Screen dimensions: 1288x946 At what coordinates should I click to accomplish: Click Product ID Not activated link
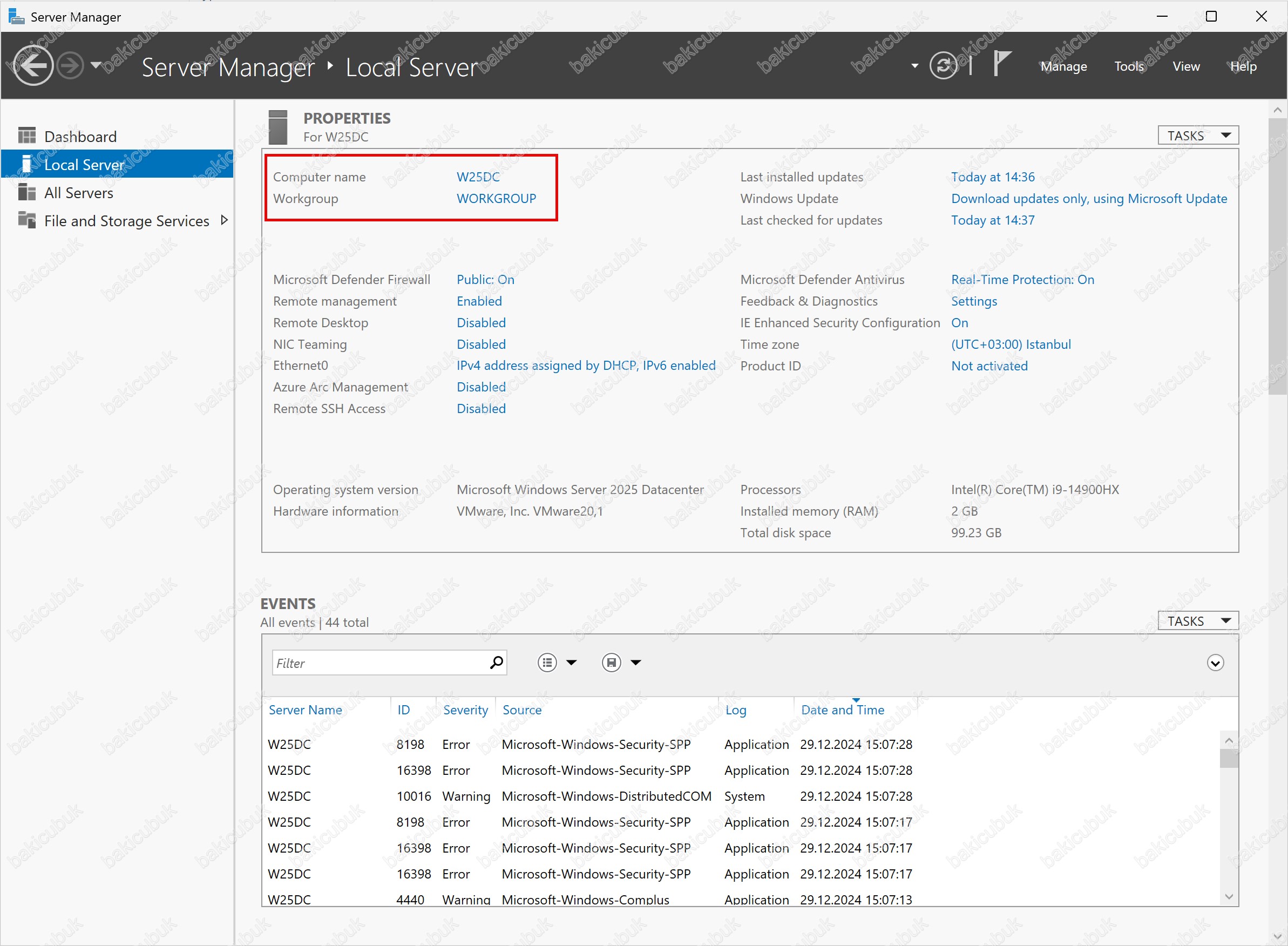(x=989, y=366)
